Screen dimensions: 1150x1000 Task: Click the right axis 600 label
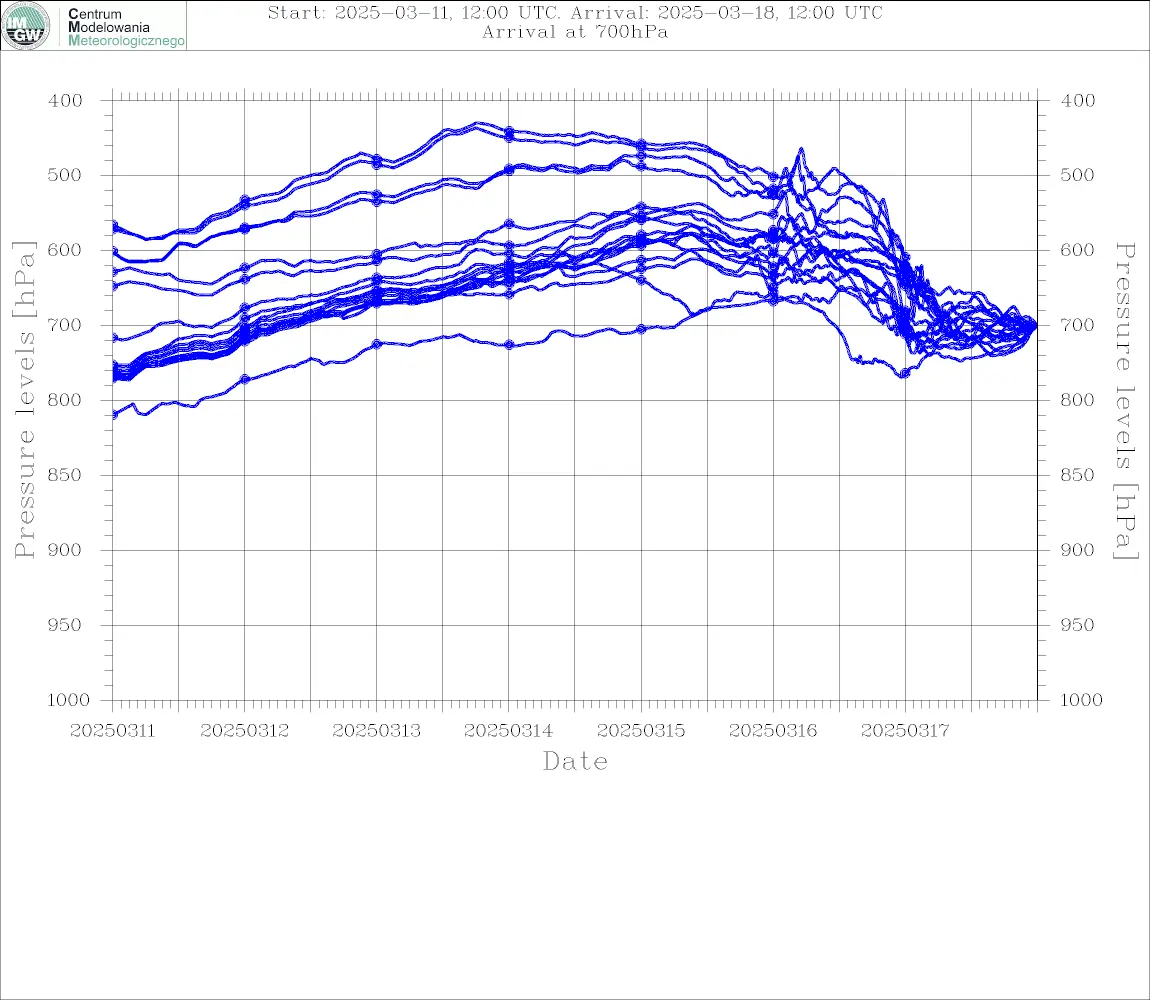pos(1078,250)
